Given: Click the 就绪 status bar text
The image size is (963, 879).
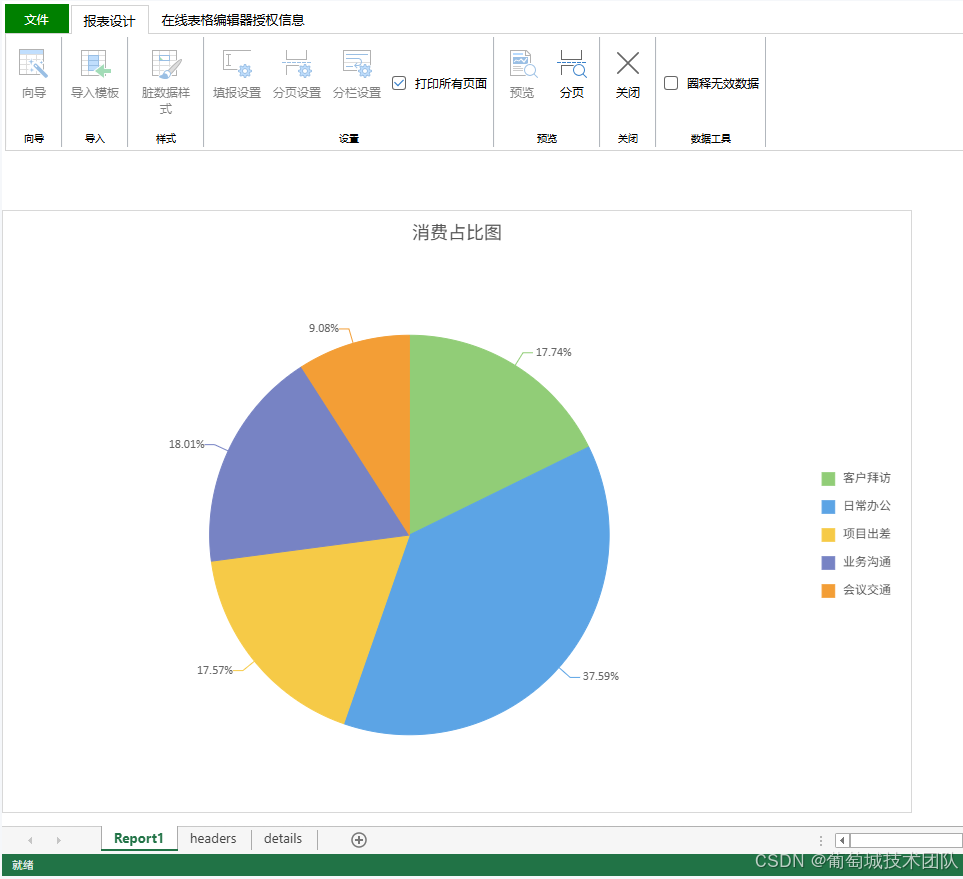Looking at the screenshot, I should click(x=23, y=865).
